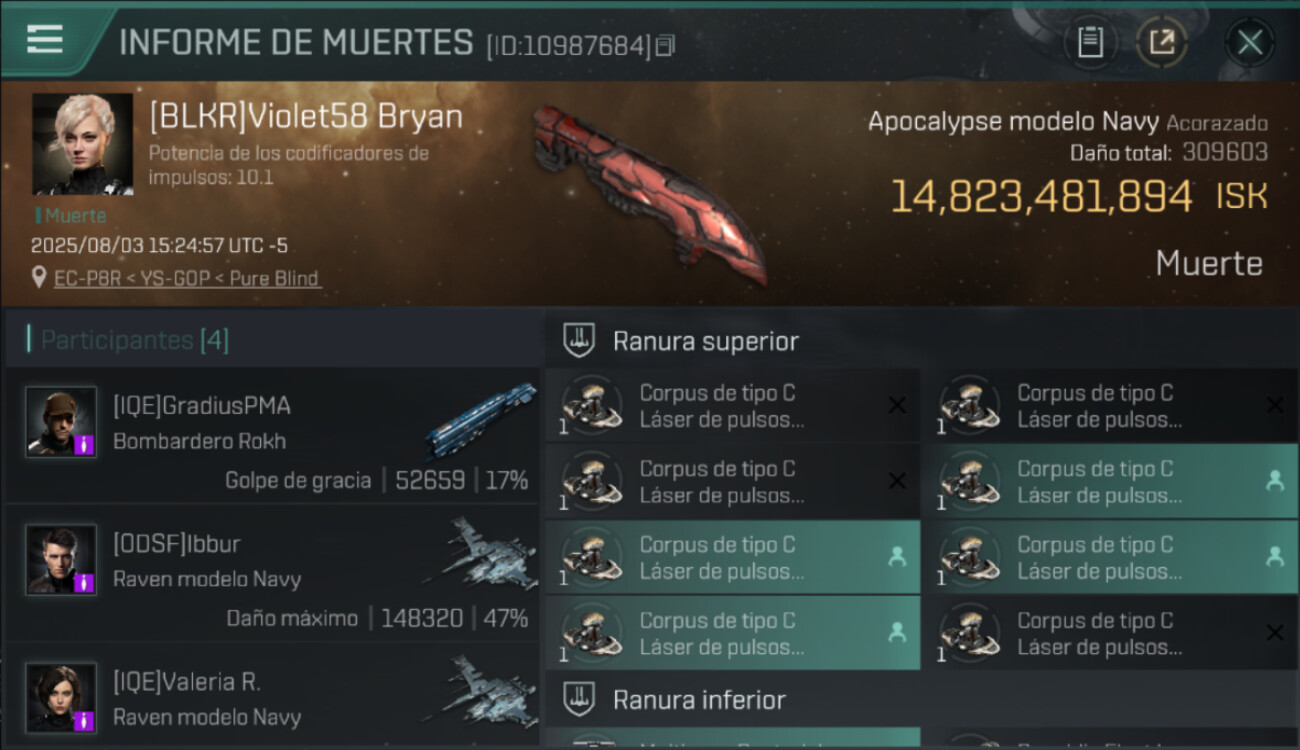
Task: Close the kill report window
Action: pos(1249,43)
